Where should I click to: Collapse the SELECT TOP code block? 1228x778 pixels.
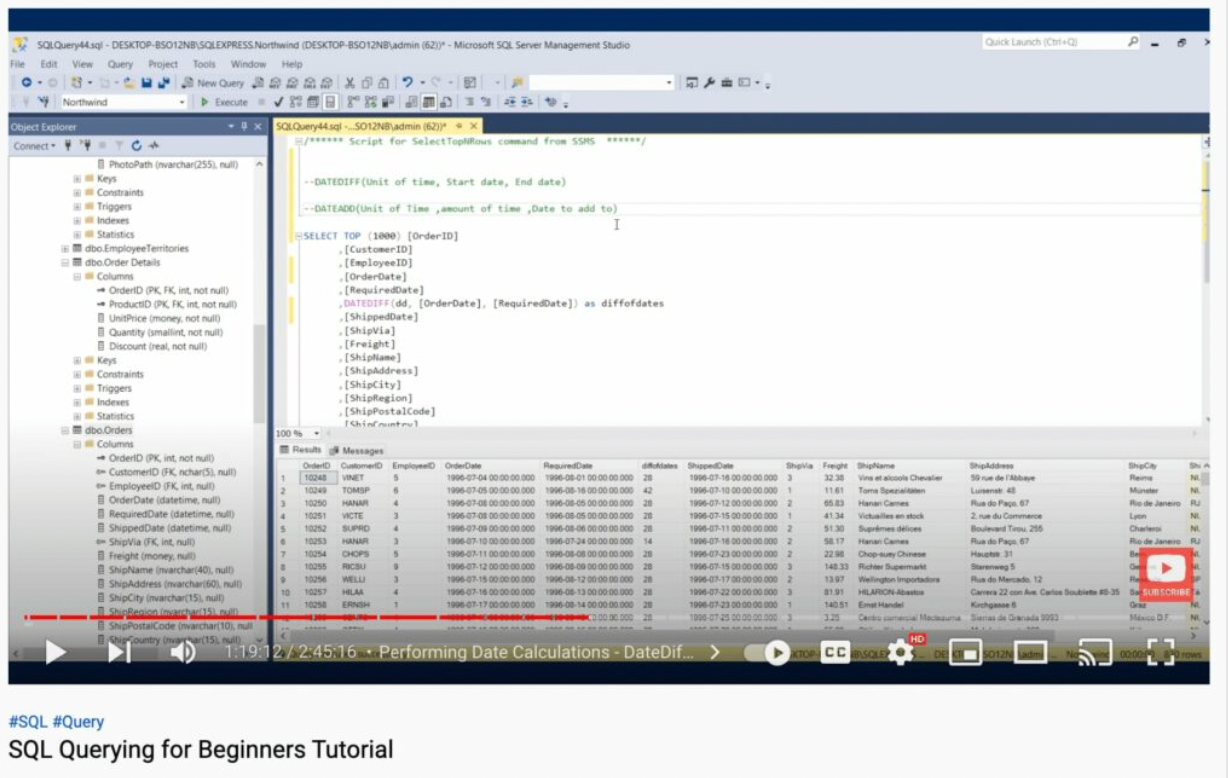click(x=298, y=236)
